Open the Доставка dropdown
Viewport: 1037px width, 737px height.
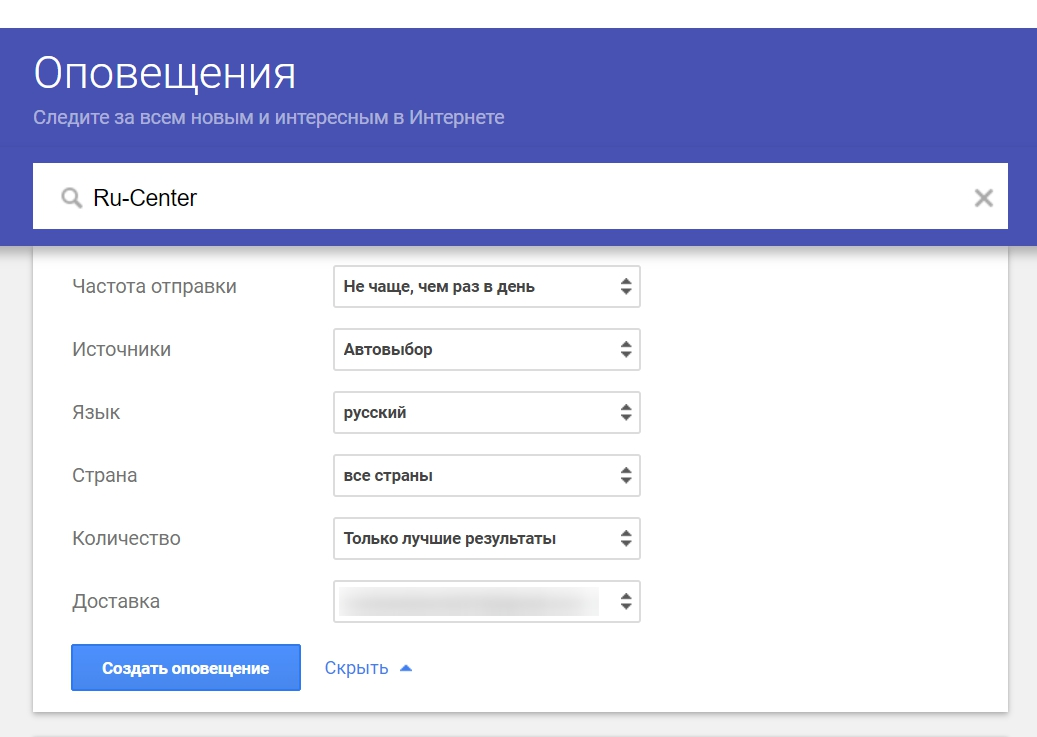(487, 601)
